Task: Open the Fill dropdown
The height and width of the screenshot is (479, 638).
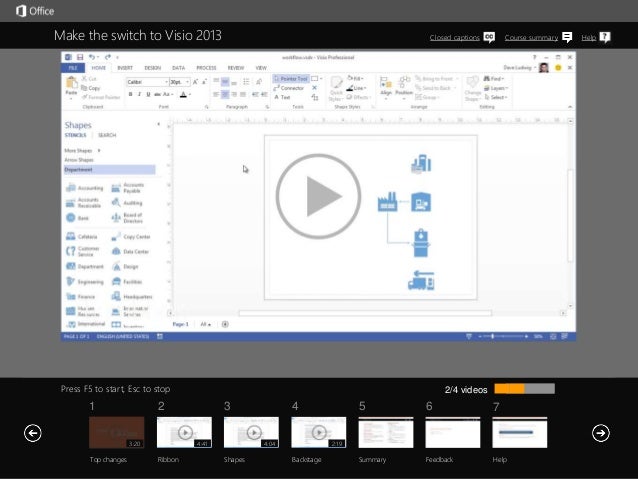Action: [355, 78]
